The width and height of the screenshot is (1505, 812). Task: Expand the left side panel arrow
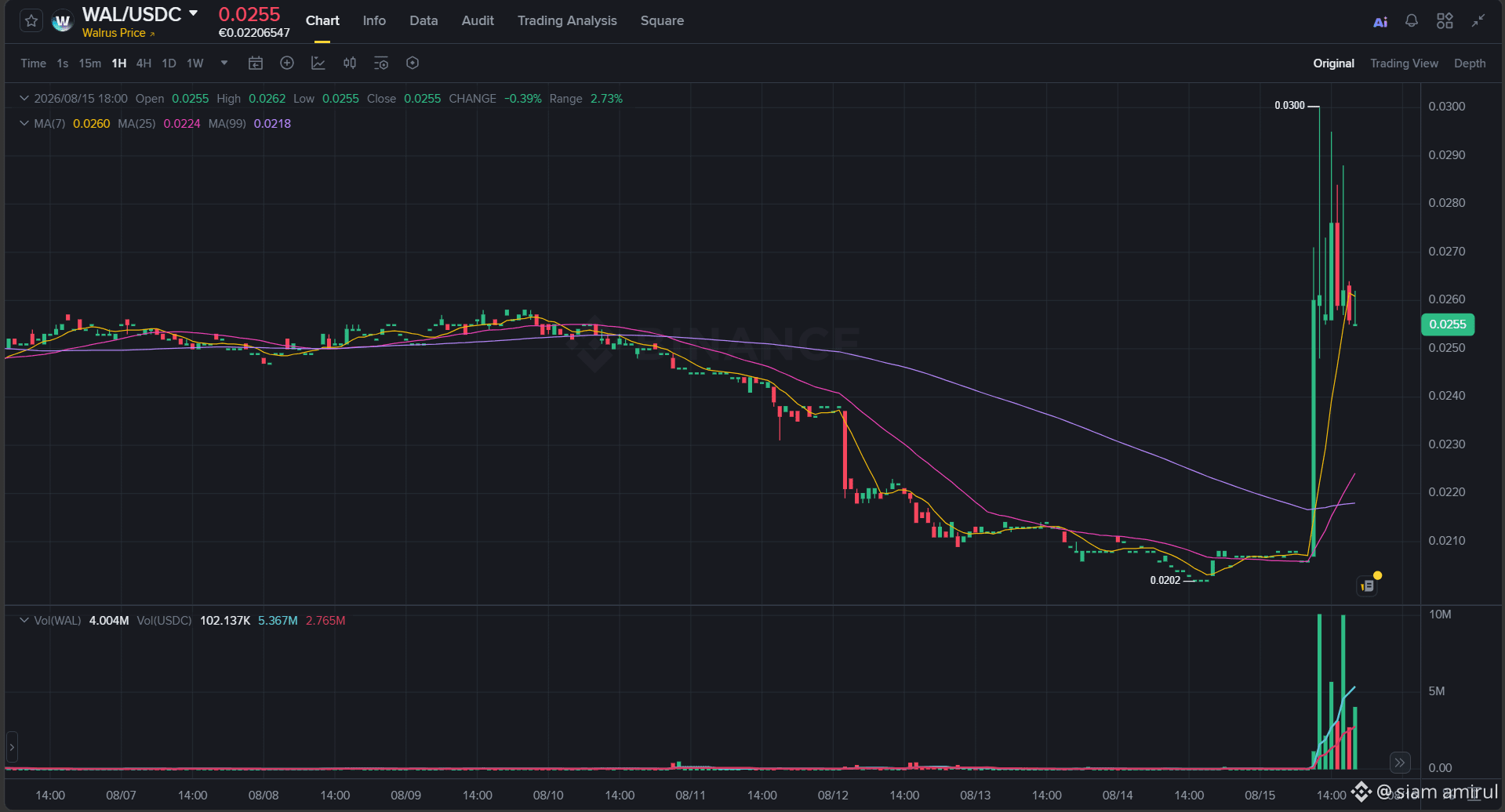coord(12,748)
